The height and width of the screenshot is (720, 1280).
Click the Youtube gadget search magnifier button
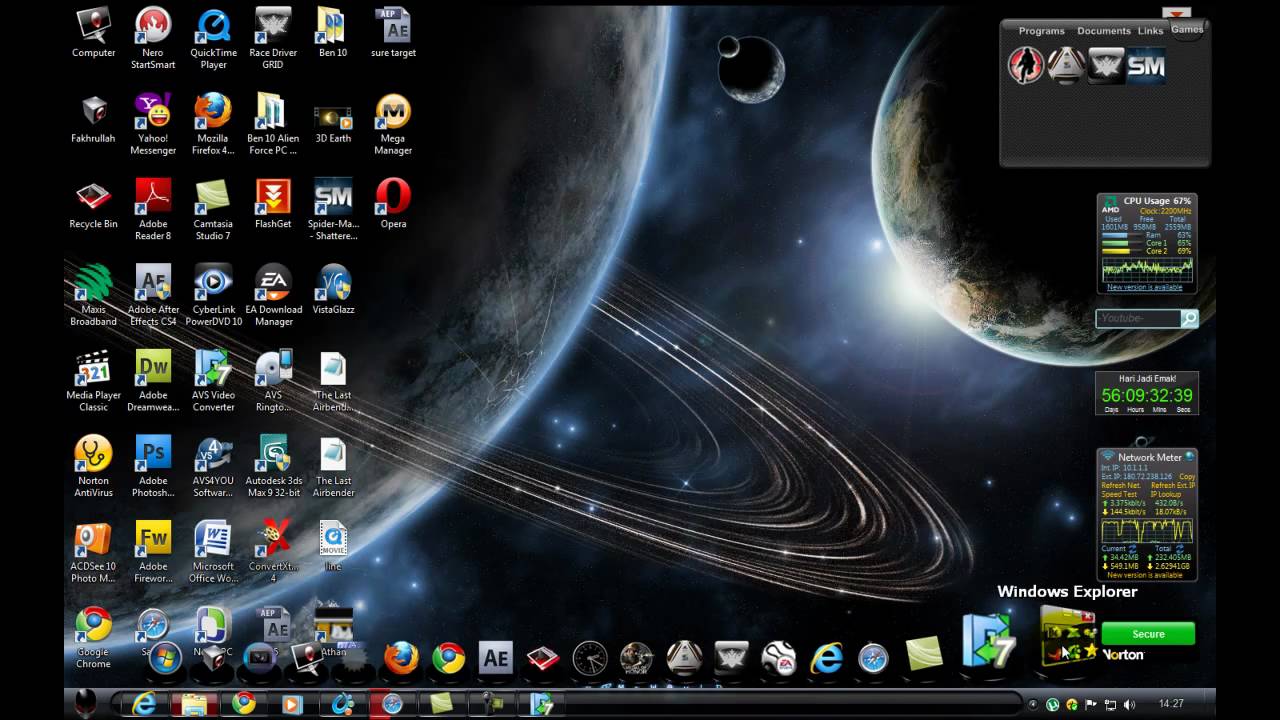1189,319
